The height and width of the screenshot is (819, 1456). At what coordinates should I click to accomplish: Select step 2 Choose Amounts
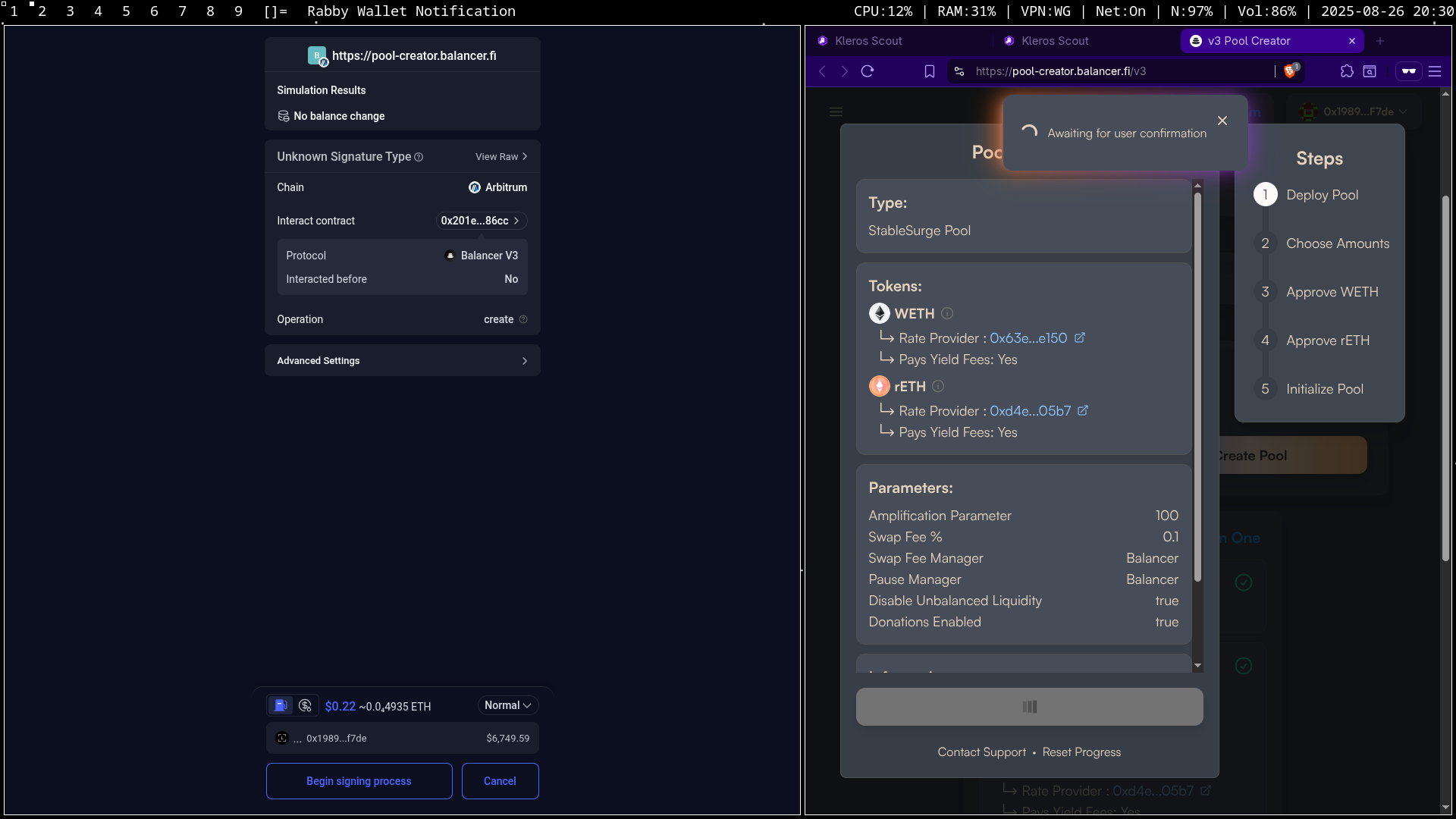[x=1321, y=243]
